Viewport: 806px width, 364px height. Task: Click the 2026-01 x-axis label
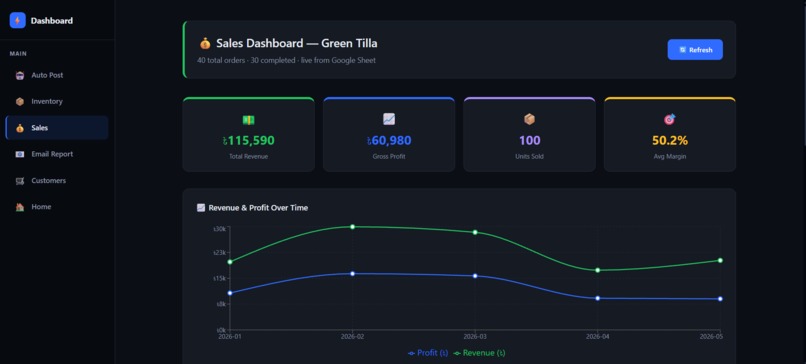coord(229,337)
